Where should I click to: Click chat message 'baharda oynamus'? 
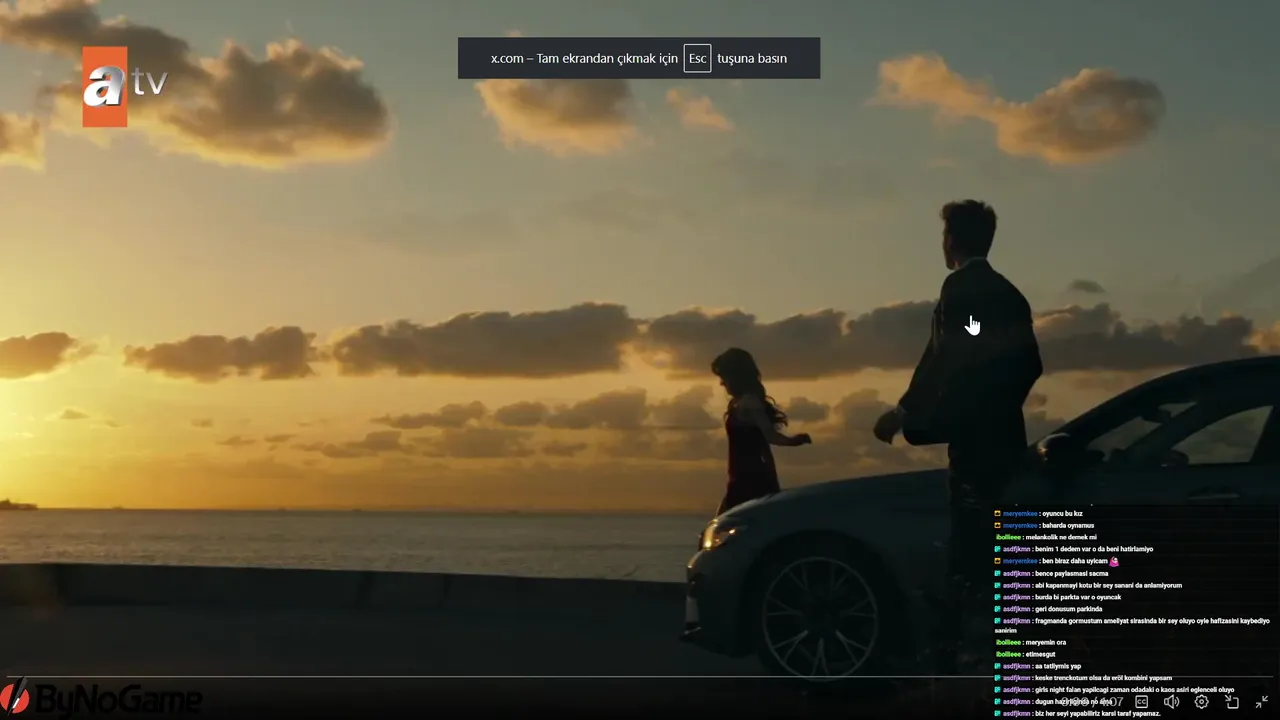pos(1068,526)
